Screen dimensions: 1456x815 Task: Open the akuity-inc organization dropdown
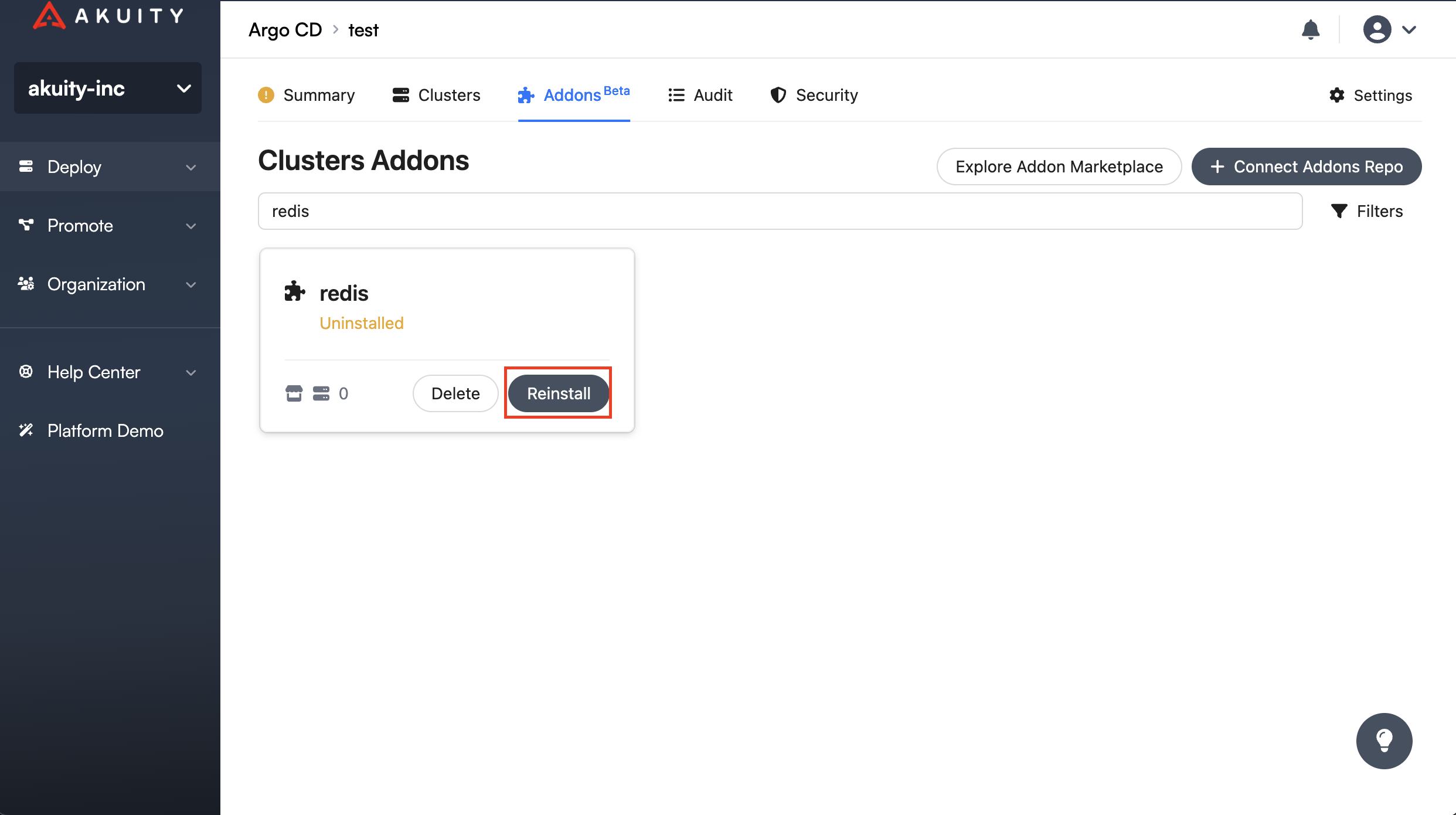tap(108, 88)
